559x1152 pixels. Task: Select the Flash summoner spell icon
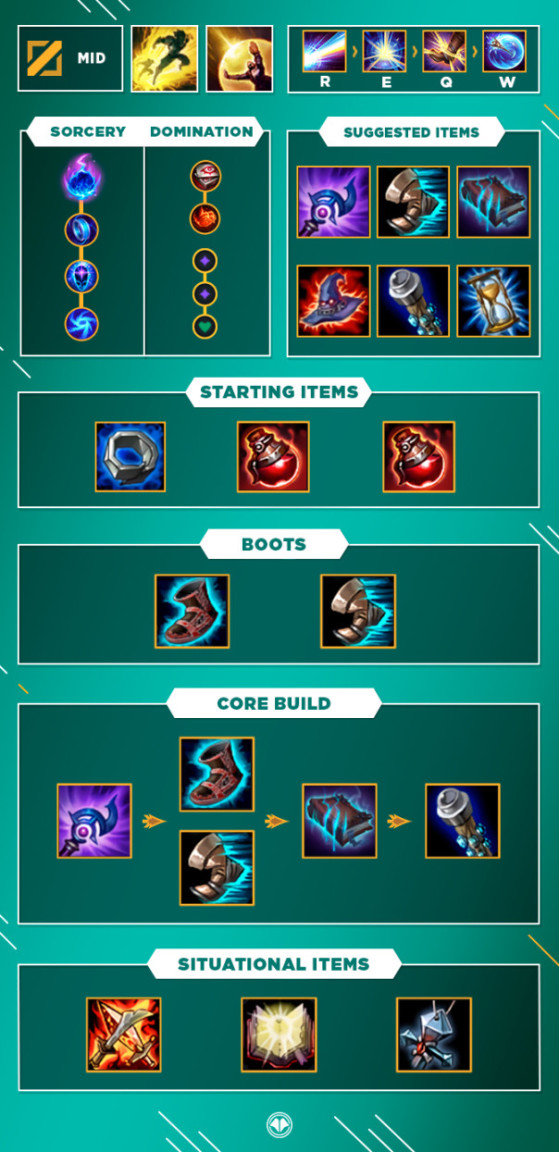pyautogui.click(x=165, y=59)
